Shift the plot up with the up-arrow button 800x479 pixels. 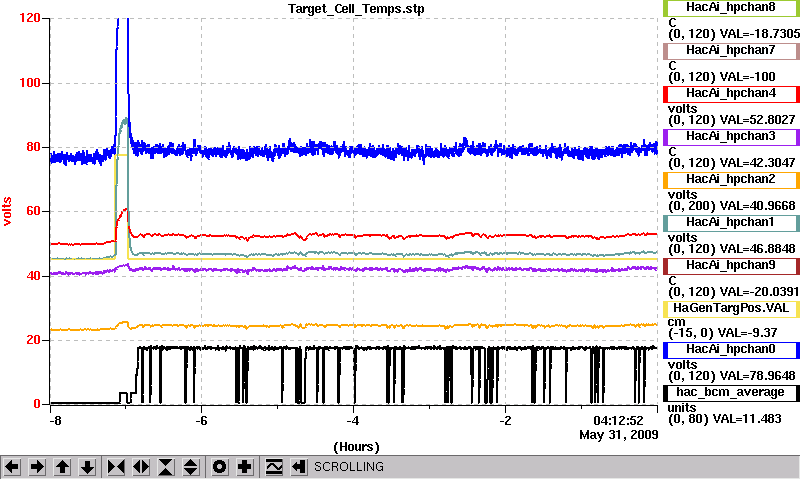point(62,467)
